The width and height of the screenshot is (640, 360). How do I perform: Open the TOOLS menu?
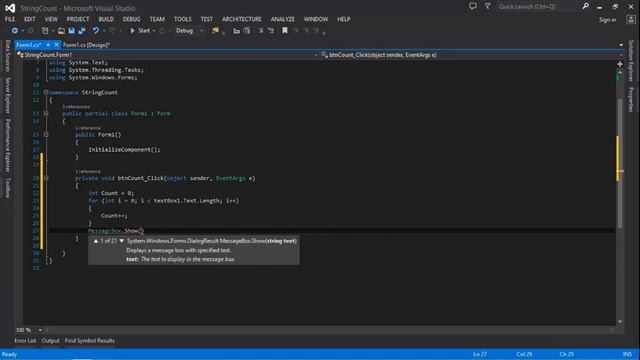click(x=182, y=19)
